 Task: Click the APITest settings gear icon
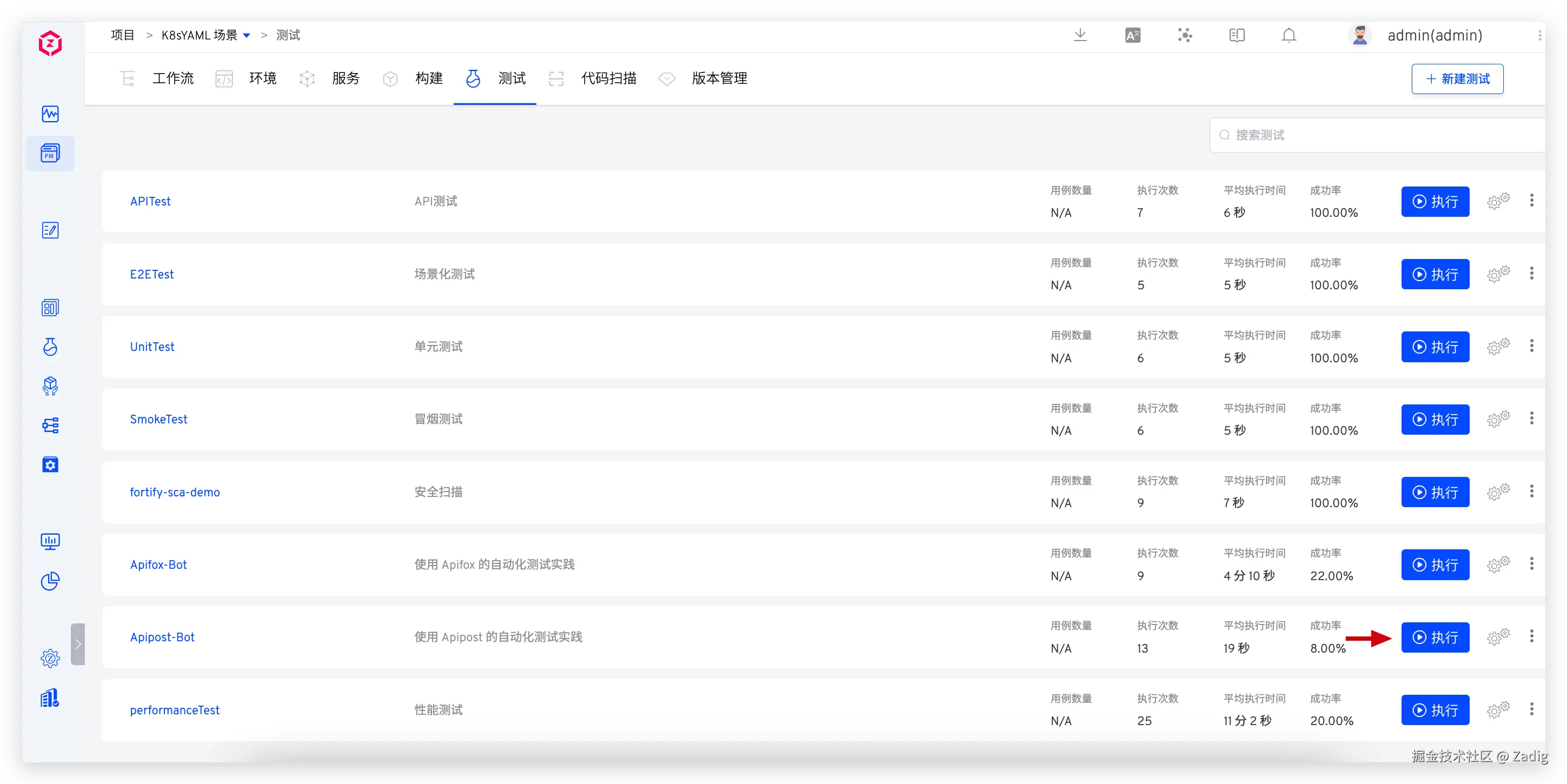pos(1498,201)
